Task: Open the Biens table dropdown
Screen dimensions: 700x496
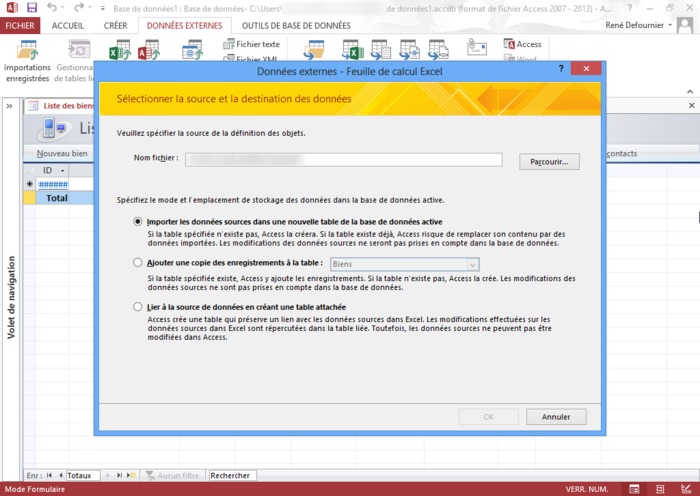Action: 472,264
